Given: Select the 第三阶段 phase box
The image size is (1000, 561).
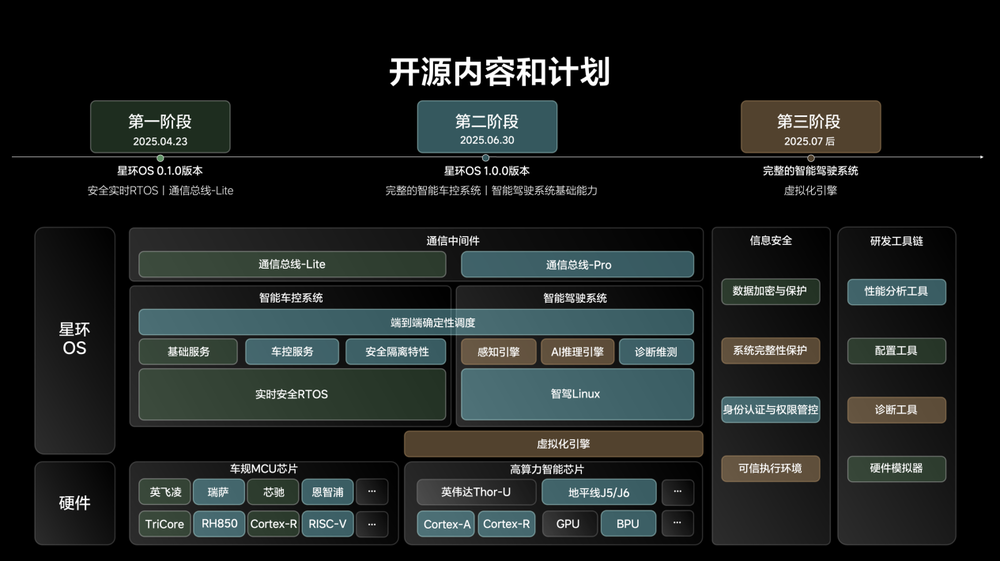Looking at the screenshot, I should 810,128.
